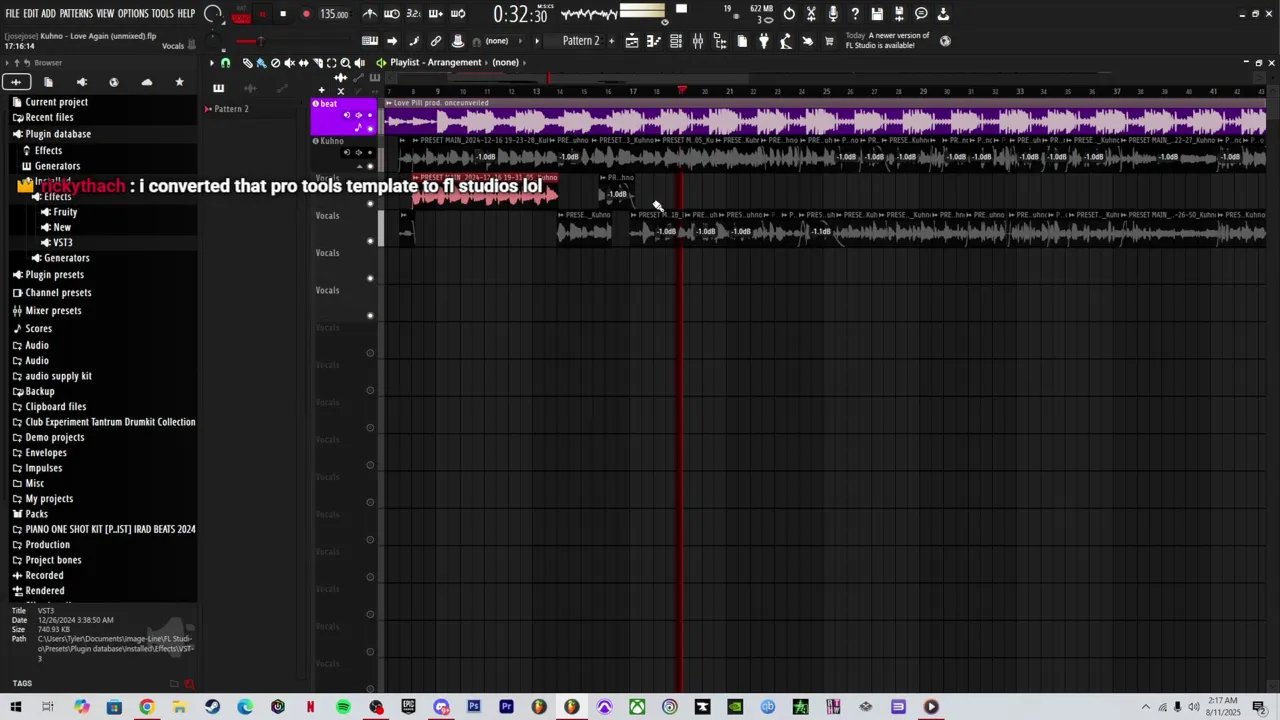This screenshot has height=720, width=1280.
Task: Open Spotify from the Windows taskbar
Action: 343,707
